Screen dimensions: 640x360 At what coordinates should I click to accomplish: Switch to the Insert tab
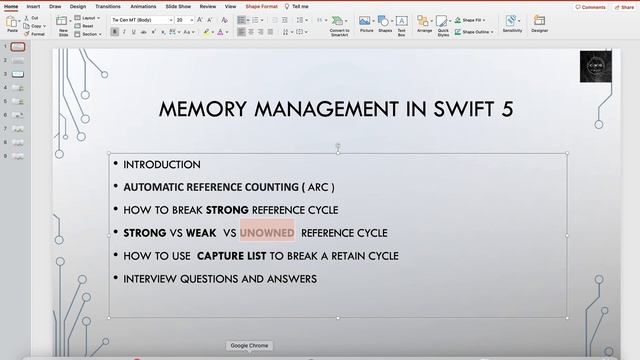(x=33, y=7)
